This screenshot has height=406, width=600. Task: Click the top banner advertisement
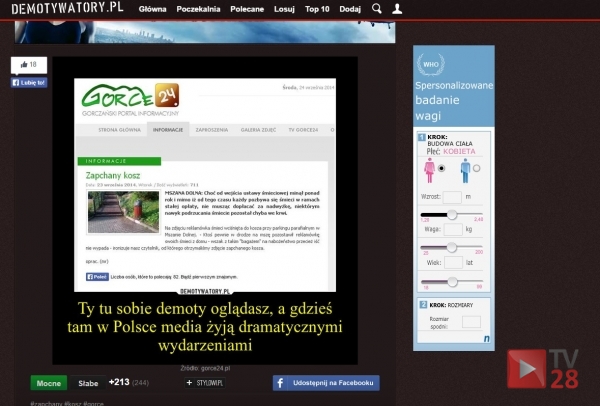[x=205, y=32]
